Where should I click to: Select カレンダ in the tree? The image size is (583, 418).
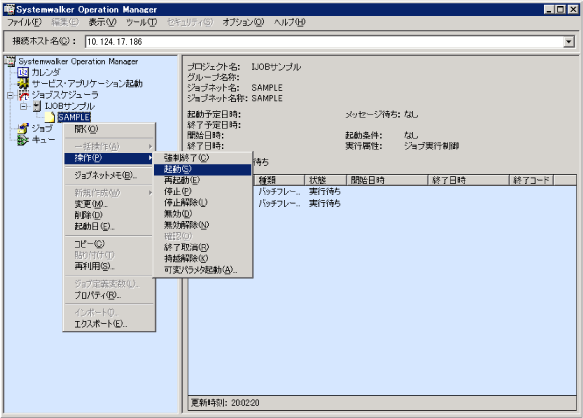[46, 72]
